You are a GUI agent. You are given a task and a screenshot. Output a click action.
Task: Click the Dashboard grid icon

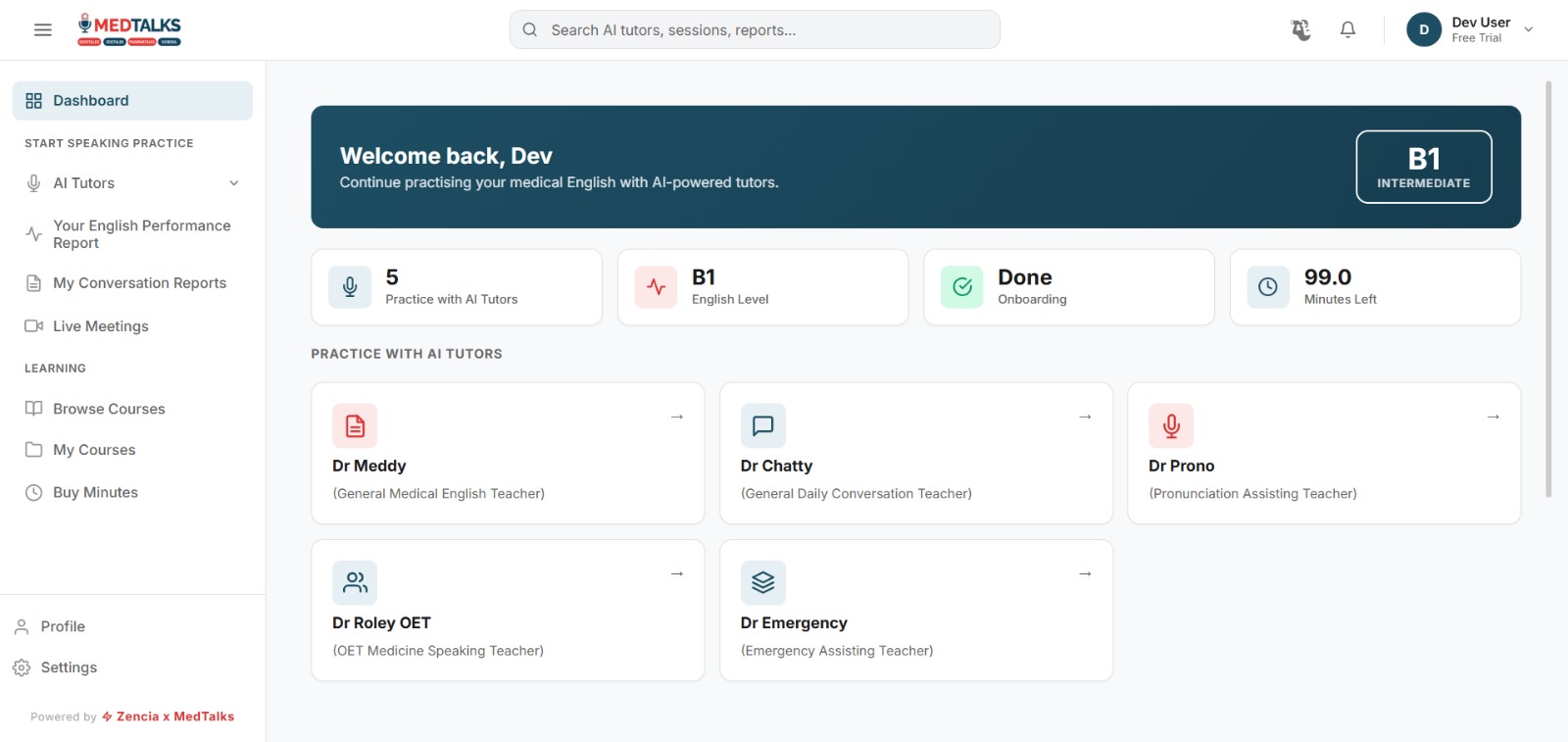tap(33, 101)
